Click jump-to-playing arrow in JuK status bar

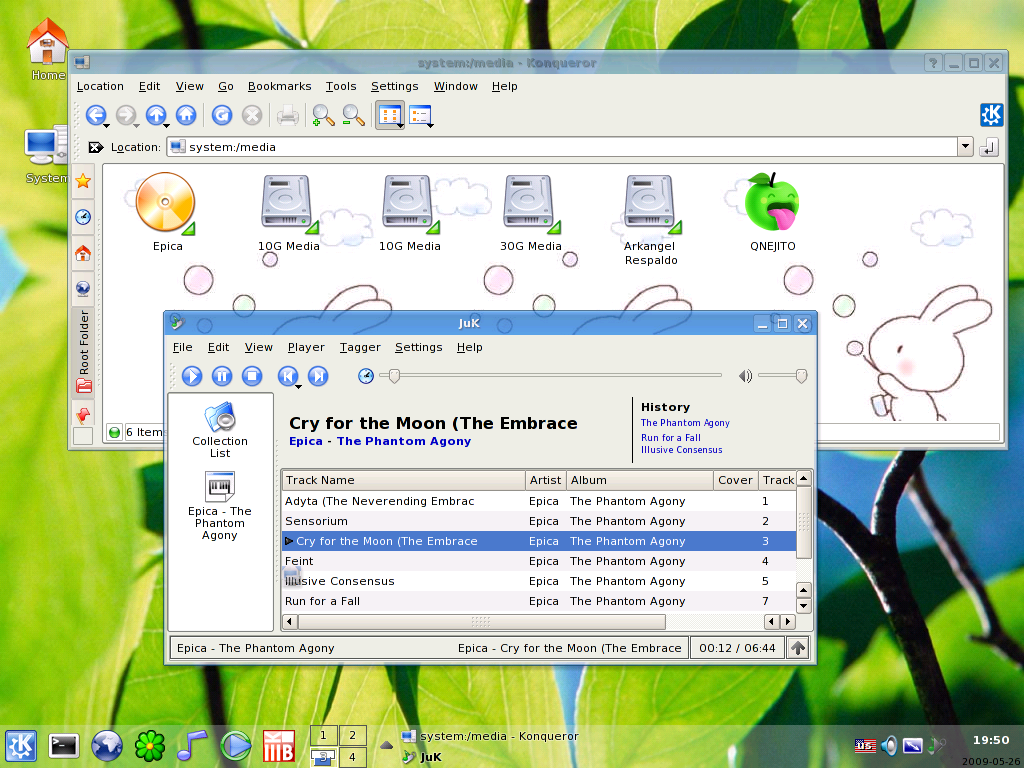click(x=798, y=648)
